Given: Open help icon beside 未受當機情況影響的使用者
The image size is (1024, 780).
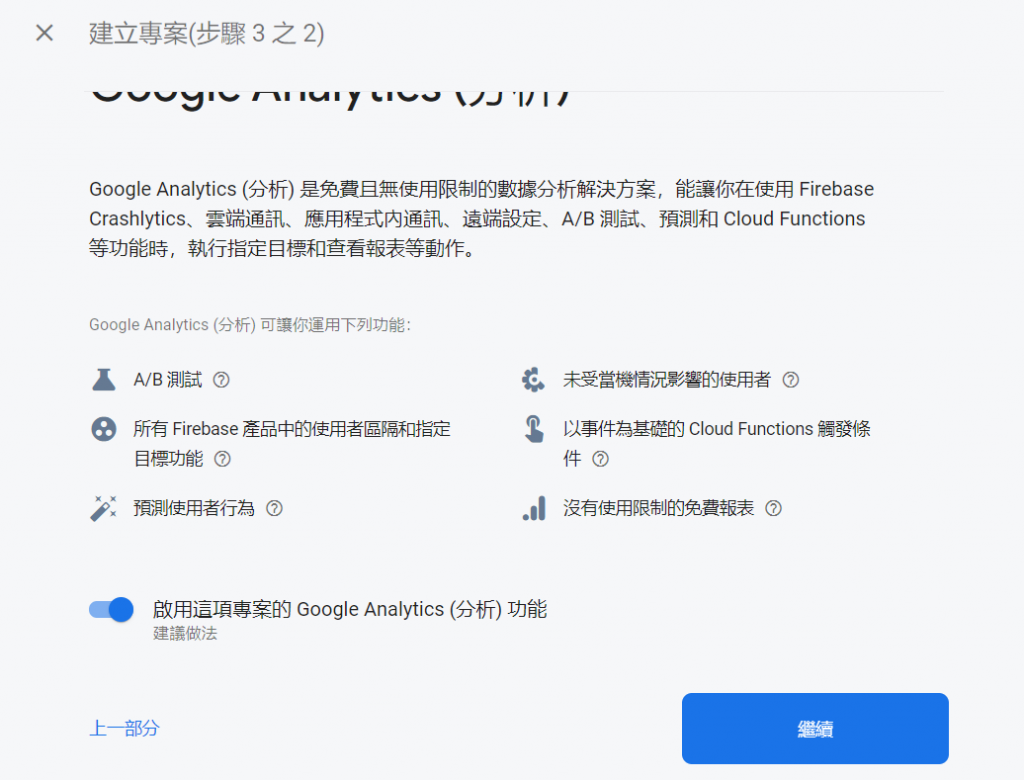Looking at the screenshot, I should coord(791,380).
